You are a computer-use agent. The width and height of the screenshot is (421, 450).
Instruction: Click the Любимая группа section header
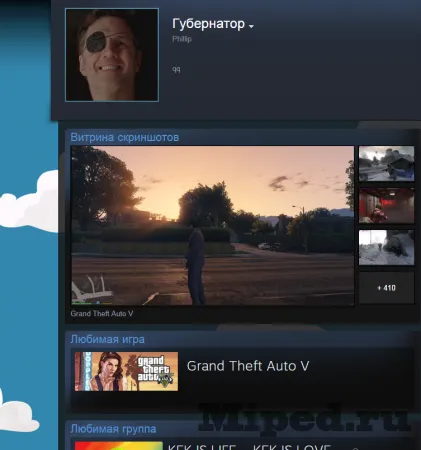click(x=113, y=429)
